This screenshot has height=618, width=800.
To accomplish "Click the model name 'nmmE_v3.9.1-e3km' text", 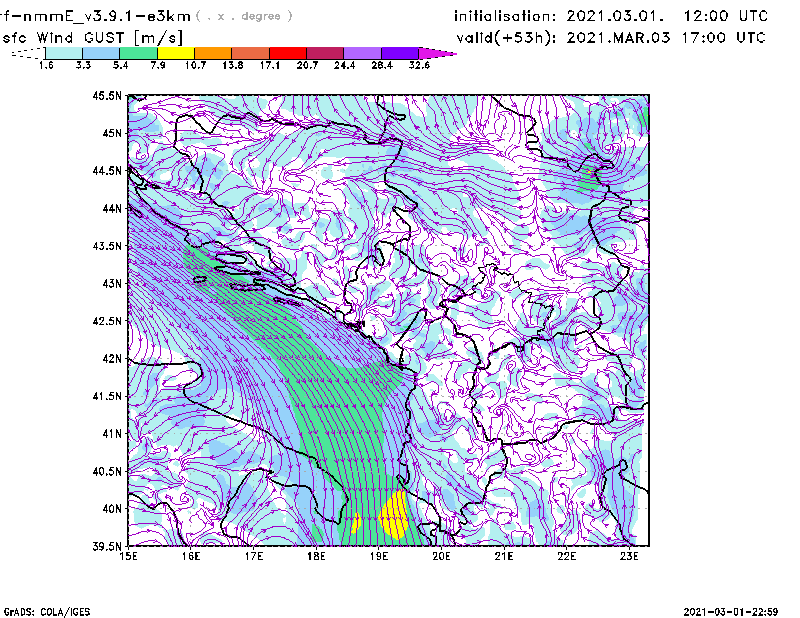I will pos(107,16).
